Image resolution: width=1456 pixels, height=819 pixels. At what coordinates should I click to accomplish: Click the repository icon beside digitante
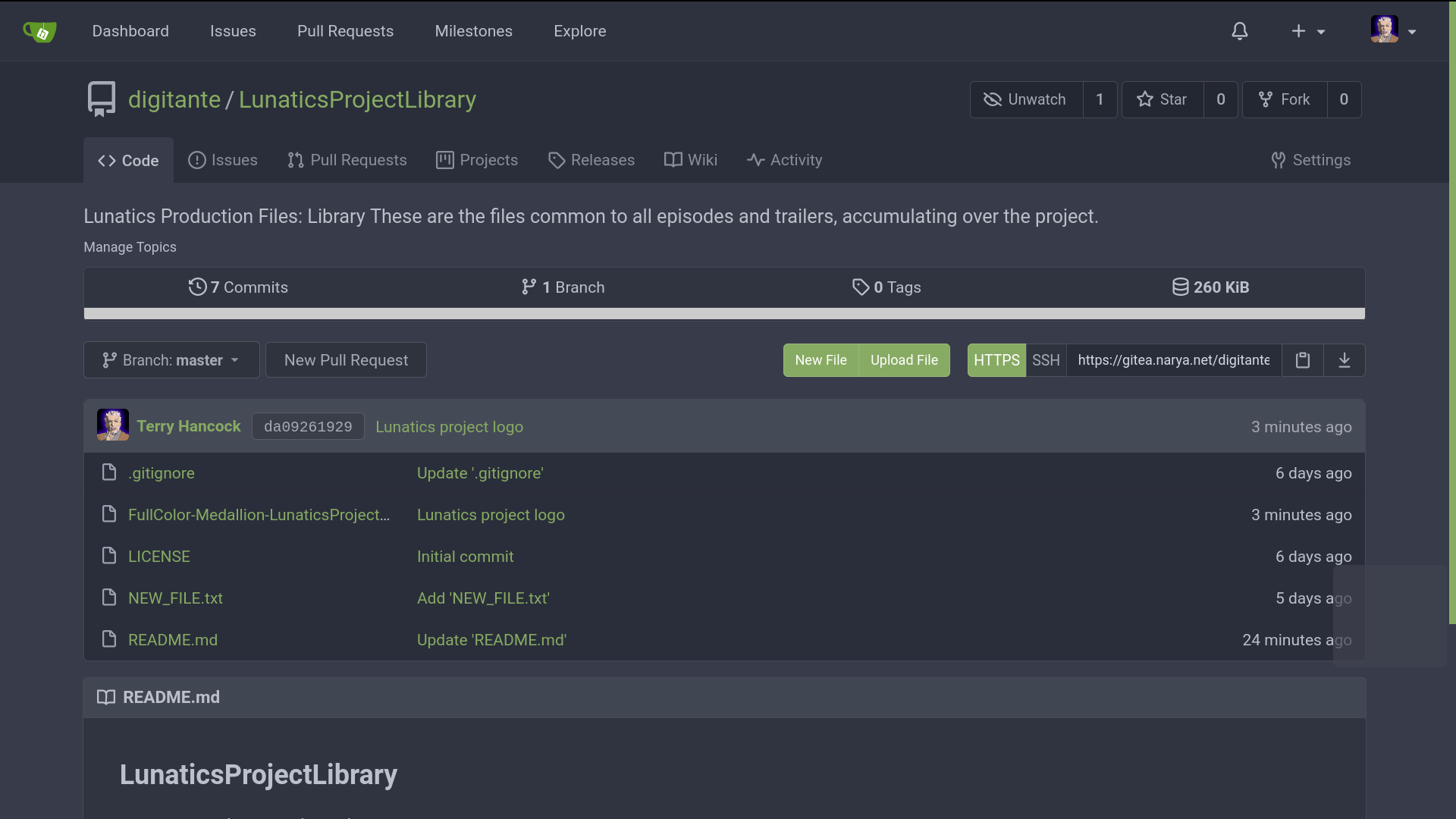102,99
